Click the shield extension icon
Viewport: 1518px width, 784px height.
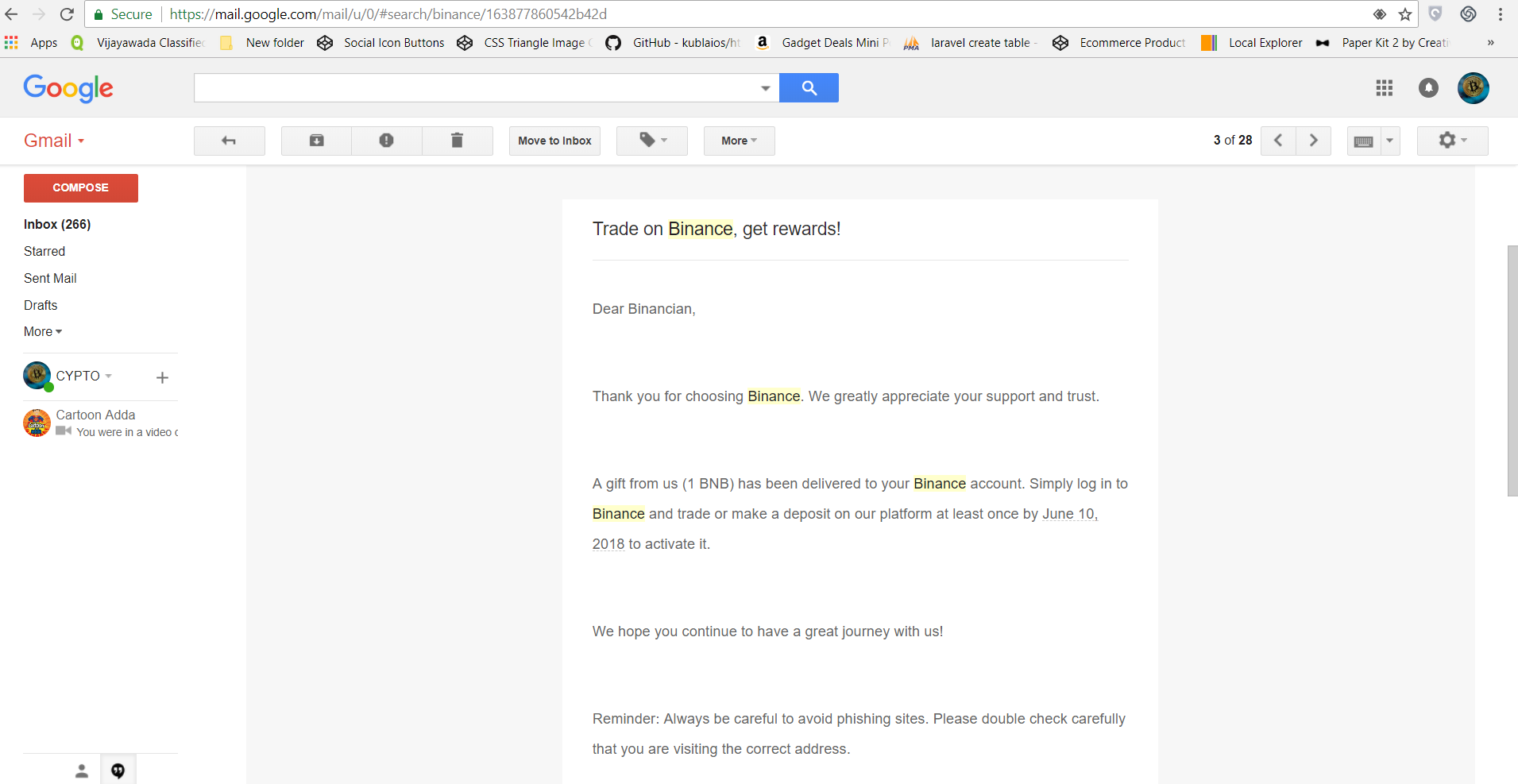1435,14
